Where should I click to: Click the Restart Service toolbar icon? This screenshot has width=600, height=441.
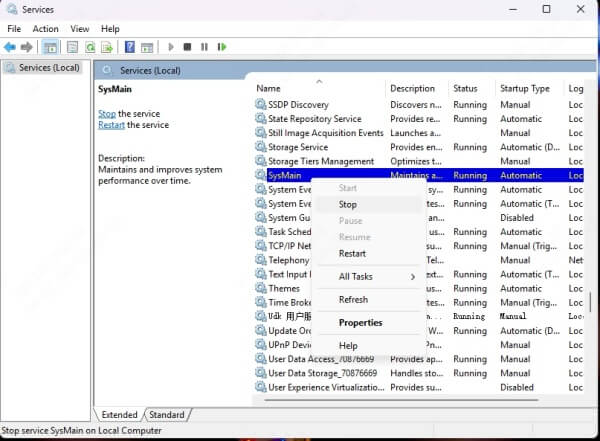coord(222,47)
